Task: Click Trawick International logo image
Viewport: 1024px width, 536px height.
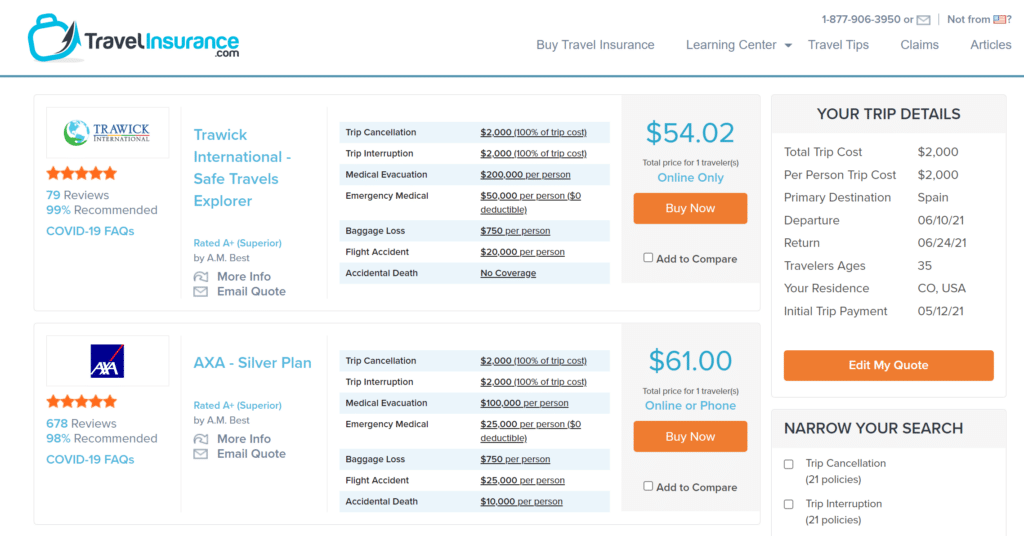Action: coord(107,132)
